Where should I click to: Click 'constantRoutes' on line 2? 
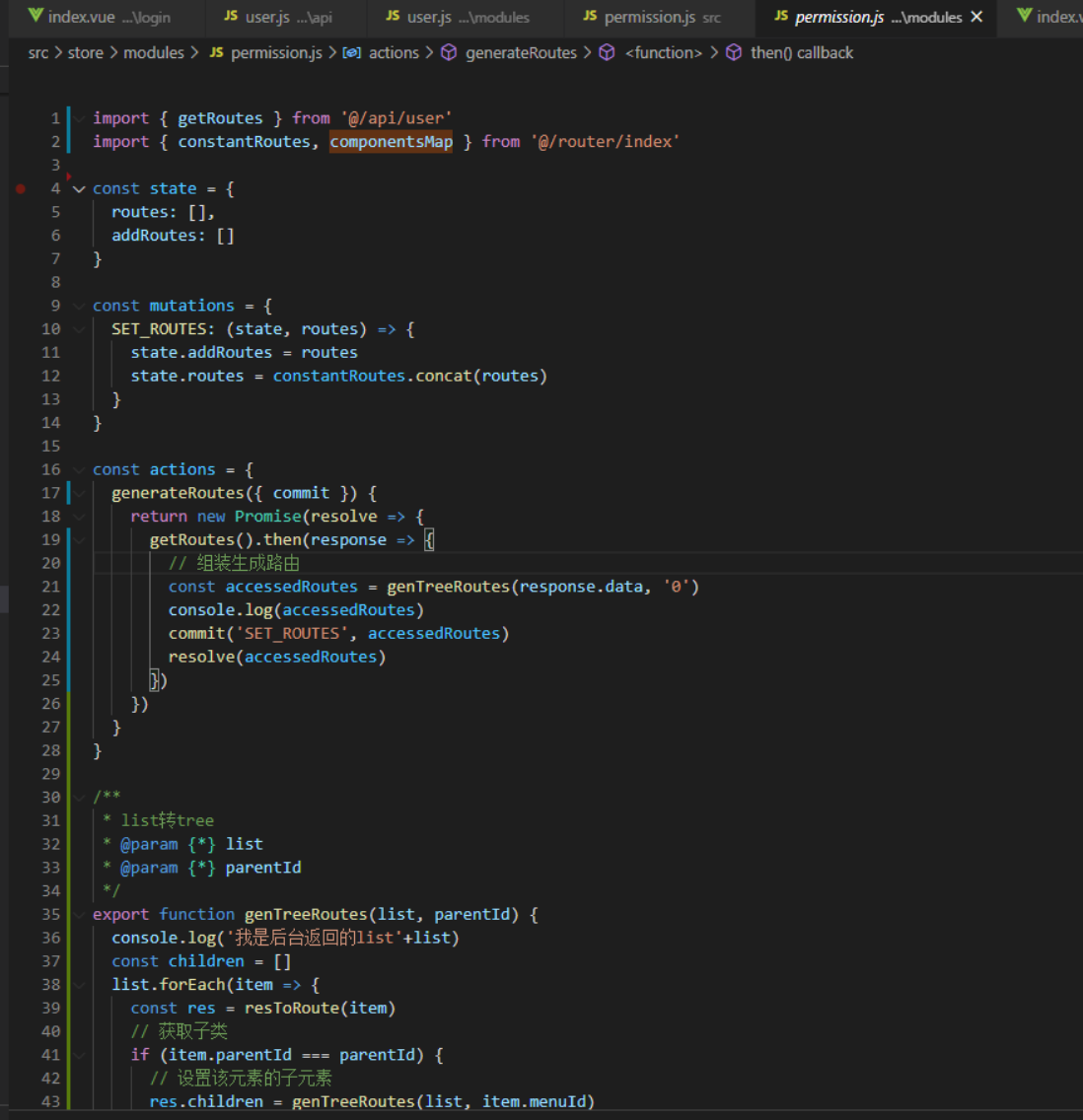pos(244,141)
